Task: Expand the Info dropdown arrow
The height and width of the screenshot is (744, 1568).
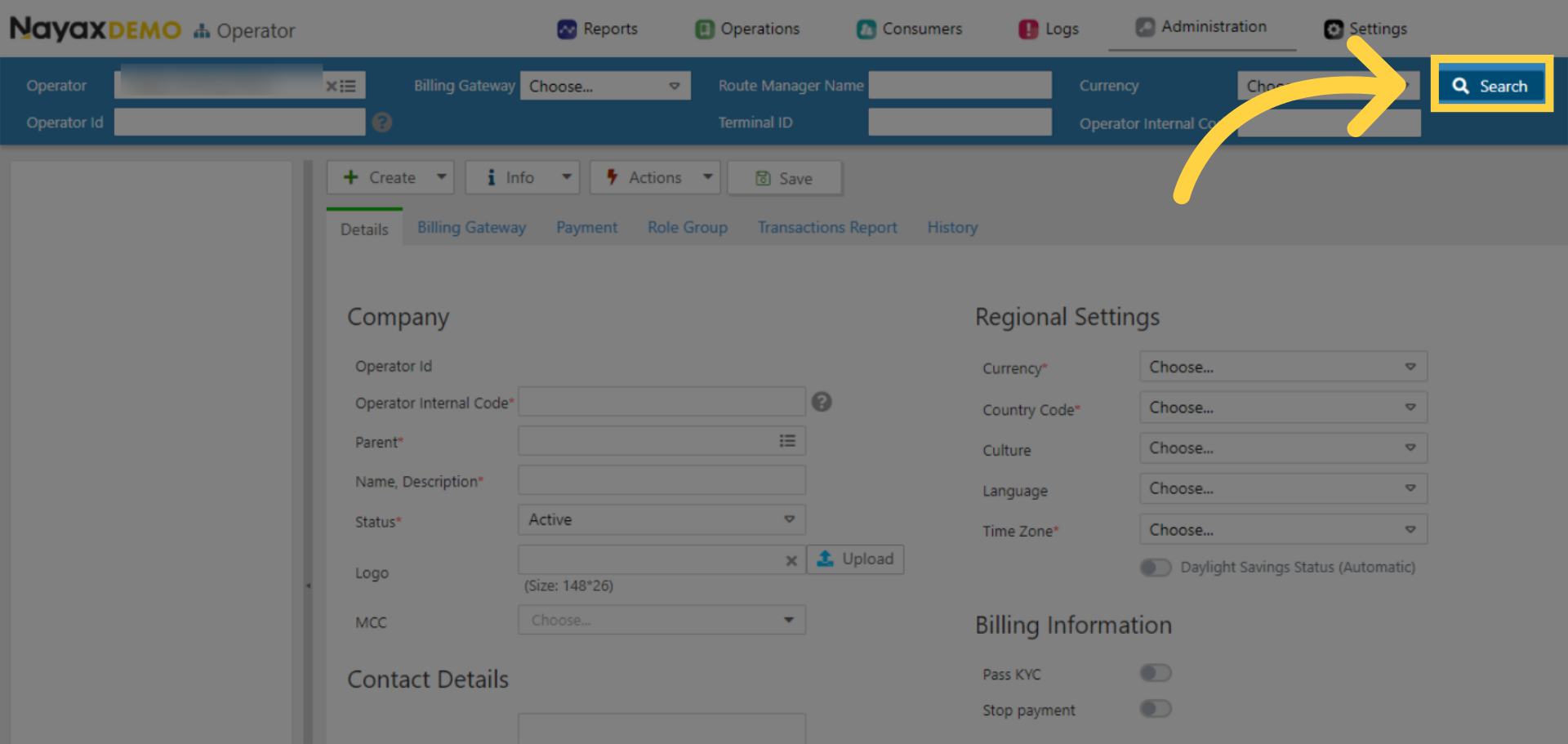Action: [567, 176]
